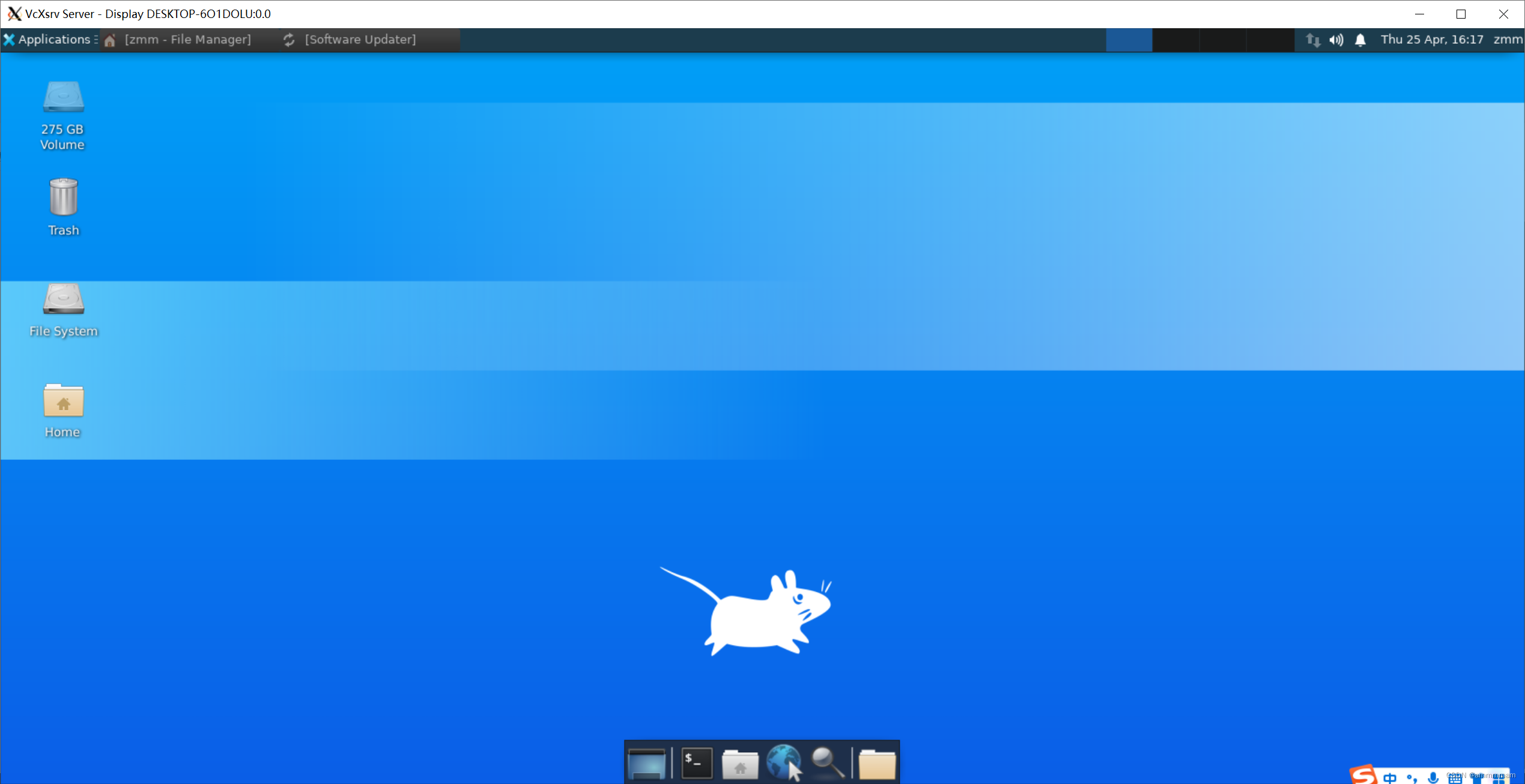Launch the terminal emulator from dock
The image size is (1525, 784).
tap(696, 763)
